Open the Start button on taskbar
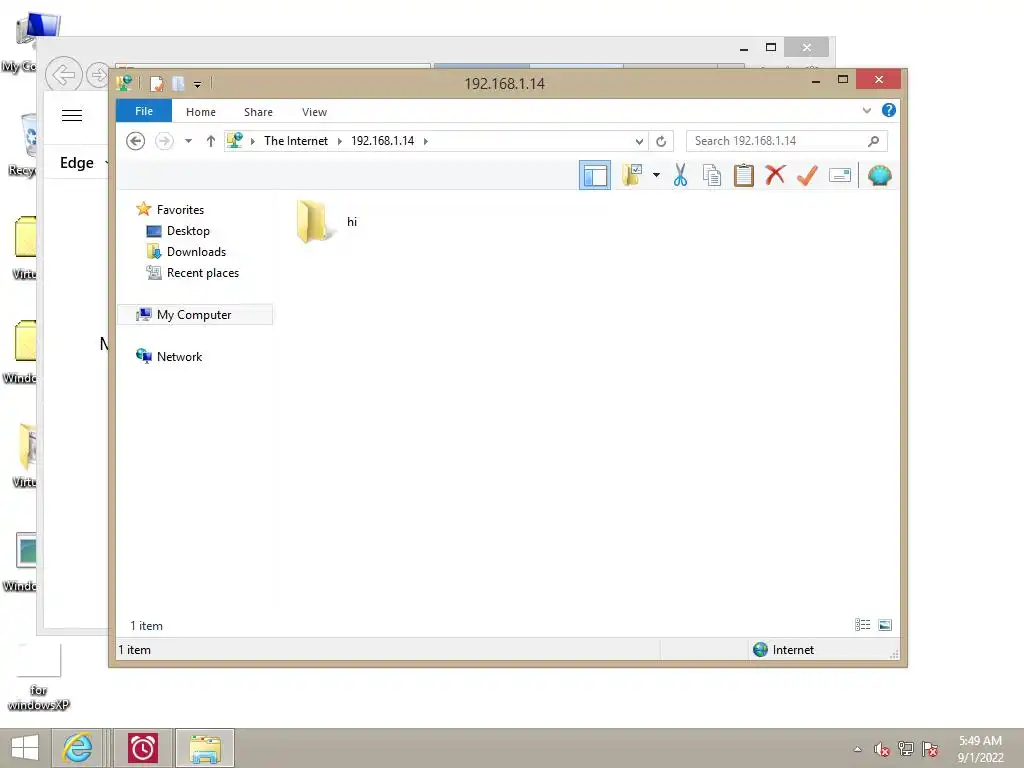 click(25, 748)
